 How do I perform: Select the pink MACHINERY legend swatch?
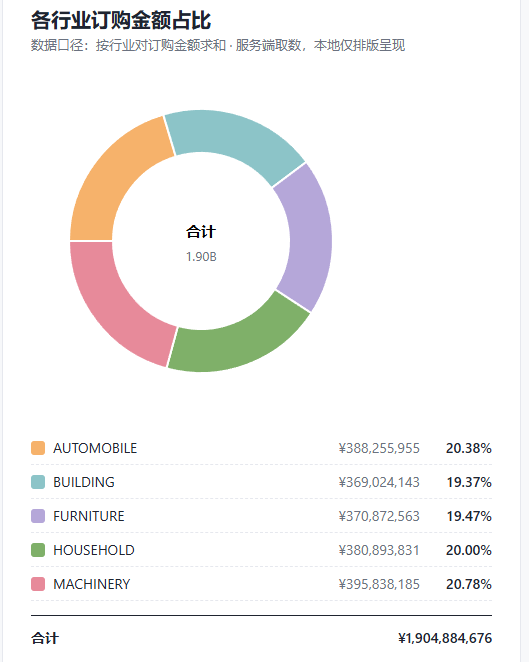(x=38, y=584)
